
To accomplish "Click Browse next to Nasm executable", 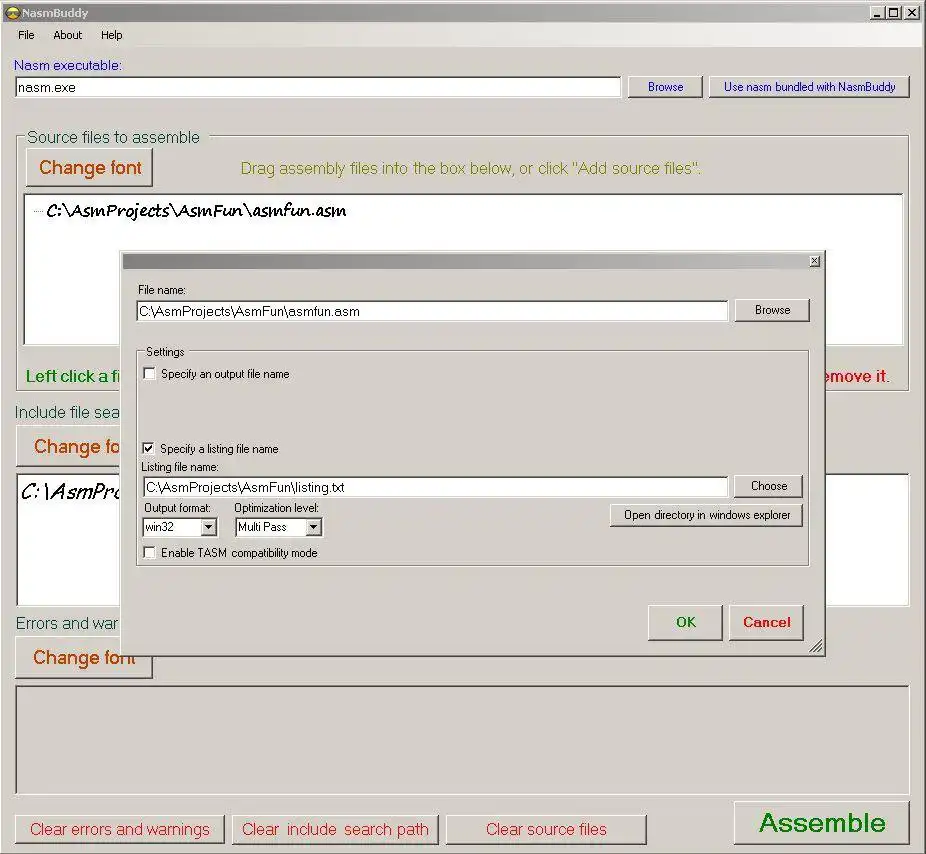I will pos(665,87).
